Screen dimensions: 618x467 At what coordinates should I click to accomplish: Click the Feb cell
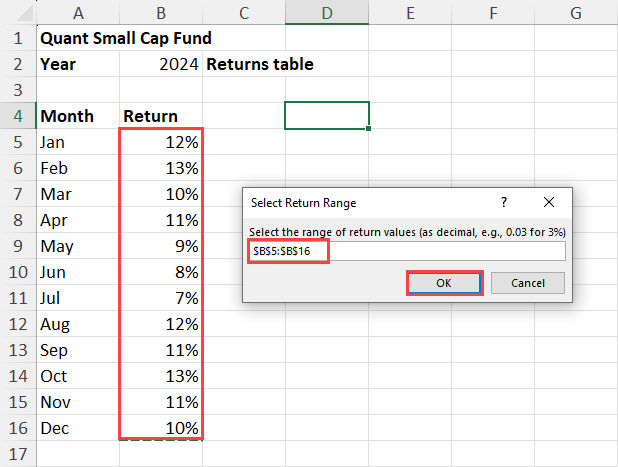(78, 168)
